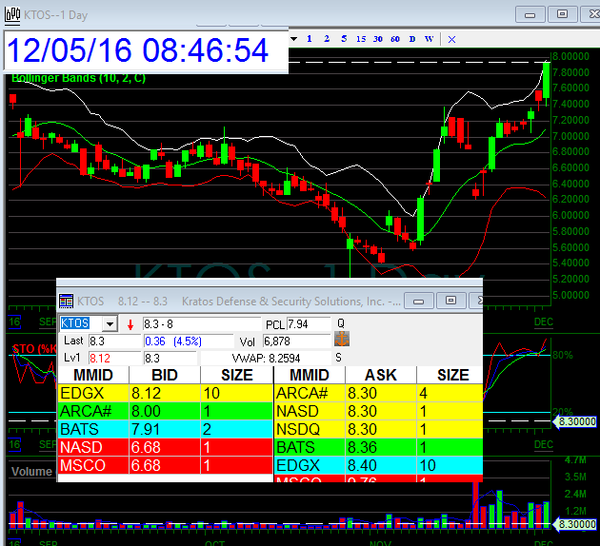Viewport: 600px width, 546px height.
Task: Select the 60-minute timeframe
Action: tap(395, 39)
